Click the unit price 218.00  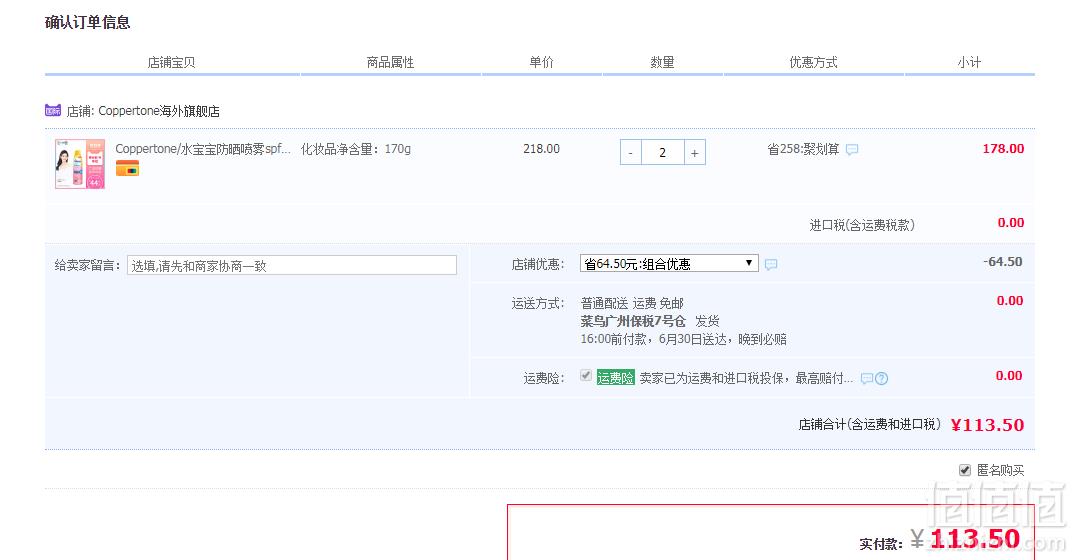(542, 149)
